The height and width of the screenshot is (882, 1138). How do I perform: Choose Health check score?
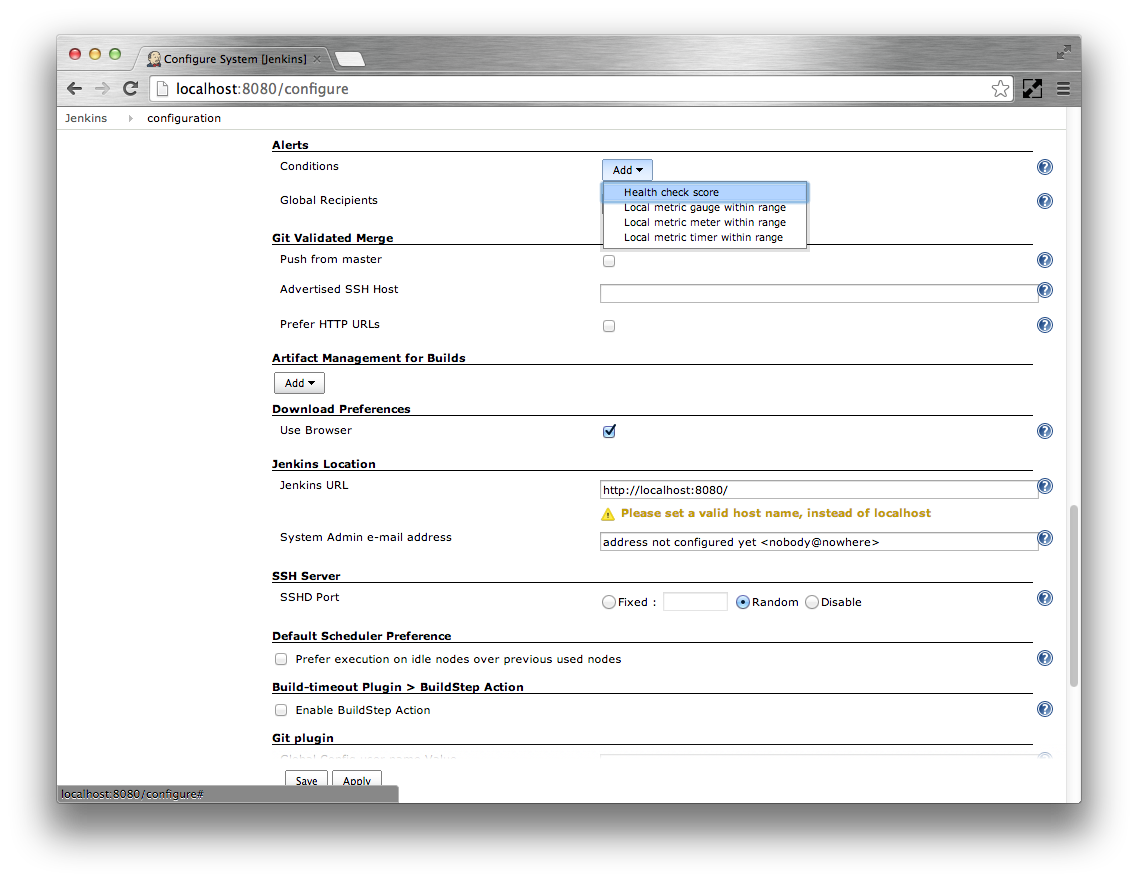(x=705, y=192)
